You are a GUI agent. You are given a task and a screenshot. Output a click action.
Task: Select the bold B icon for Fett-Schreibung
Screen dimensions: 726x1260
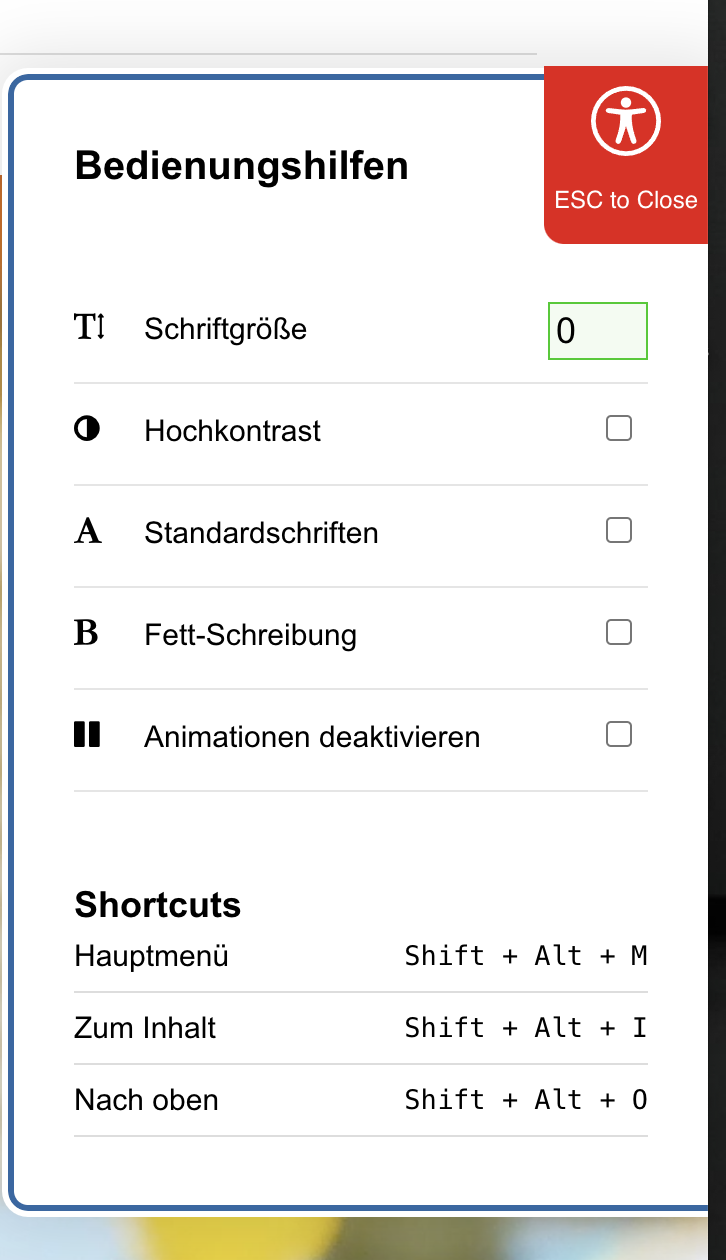click(88, 633)
